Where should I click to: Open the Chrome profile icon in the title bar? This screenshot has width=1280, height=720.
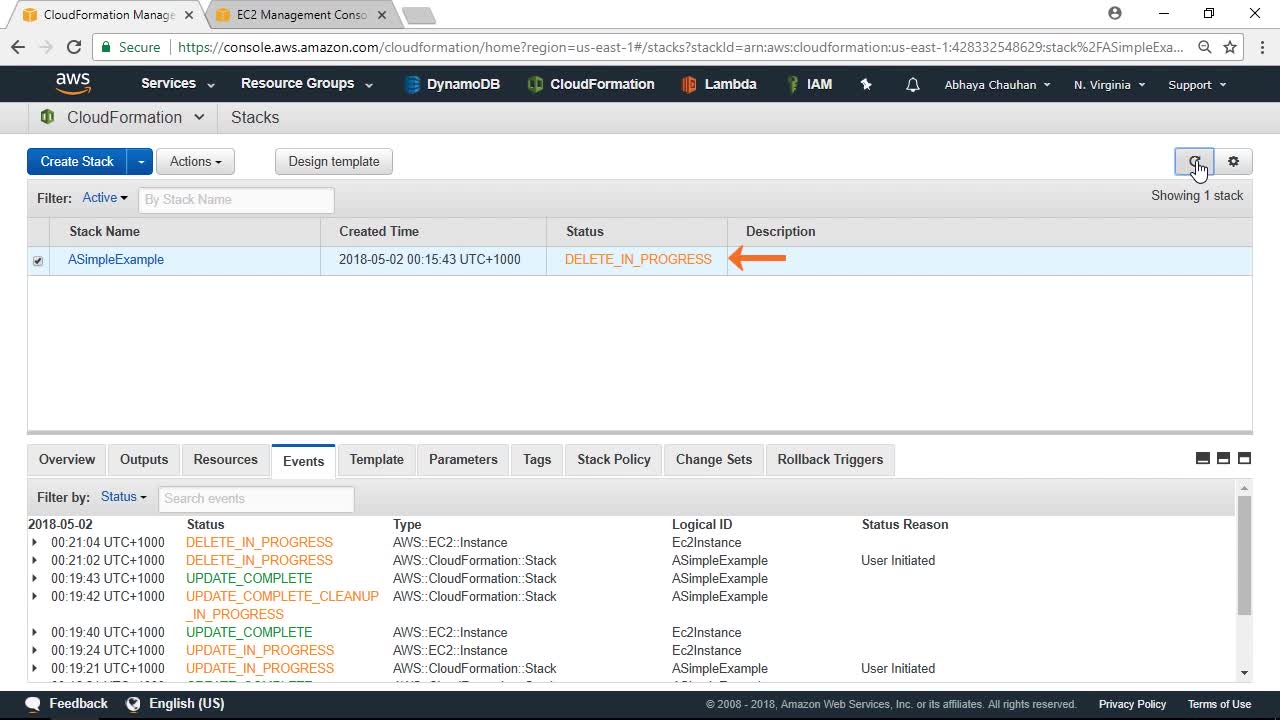coord(1115,14)
